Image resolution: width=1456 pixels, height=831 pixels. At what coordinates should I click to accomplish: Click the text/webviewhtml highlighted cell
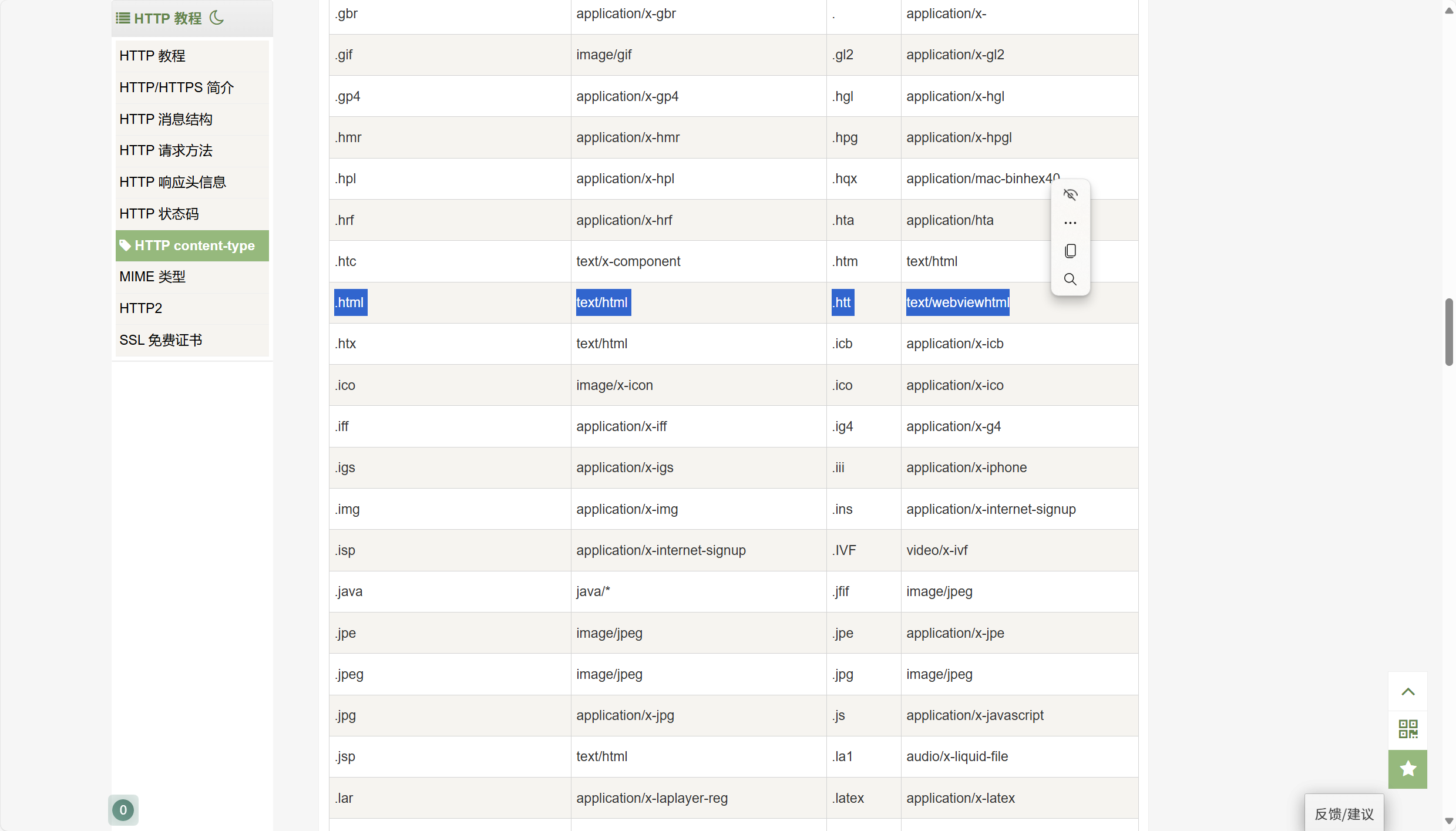957,302
